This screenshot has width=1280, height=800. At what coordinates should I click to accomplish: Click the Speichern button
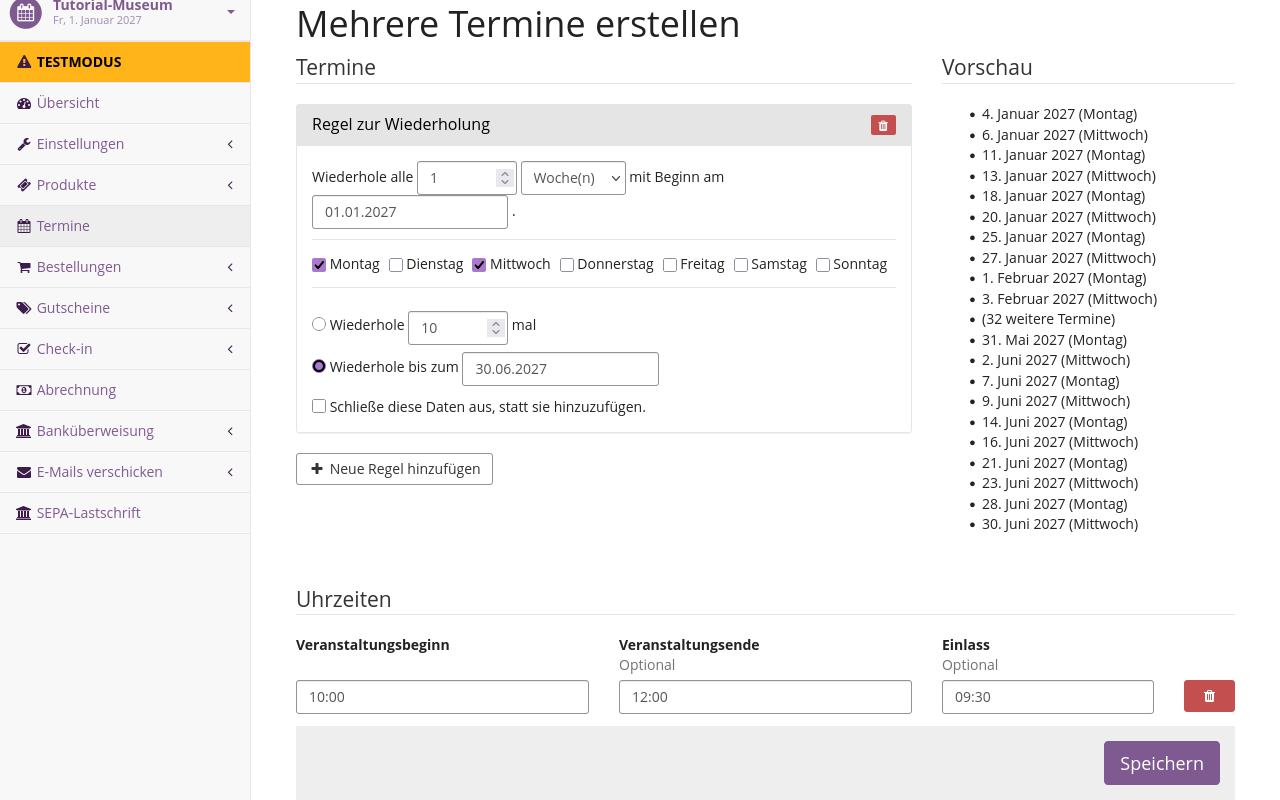click(1162, 763)
